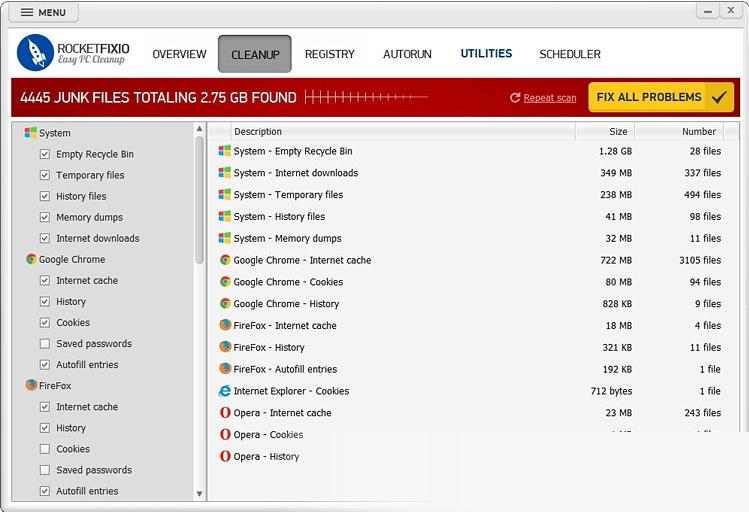Viewport: 749px width, 512px height.
Task: Click the category tree scroll up arrow
Action: pos(200,128)
